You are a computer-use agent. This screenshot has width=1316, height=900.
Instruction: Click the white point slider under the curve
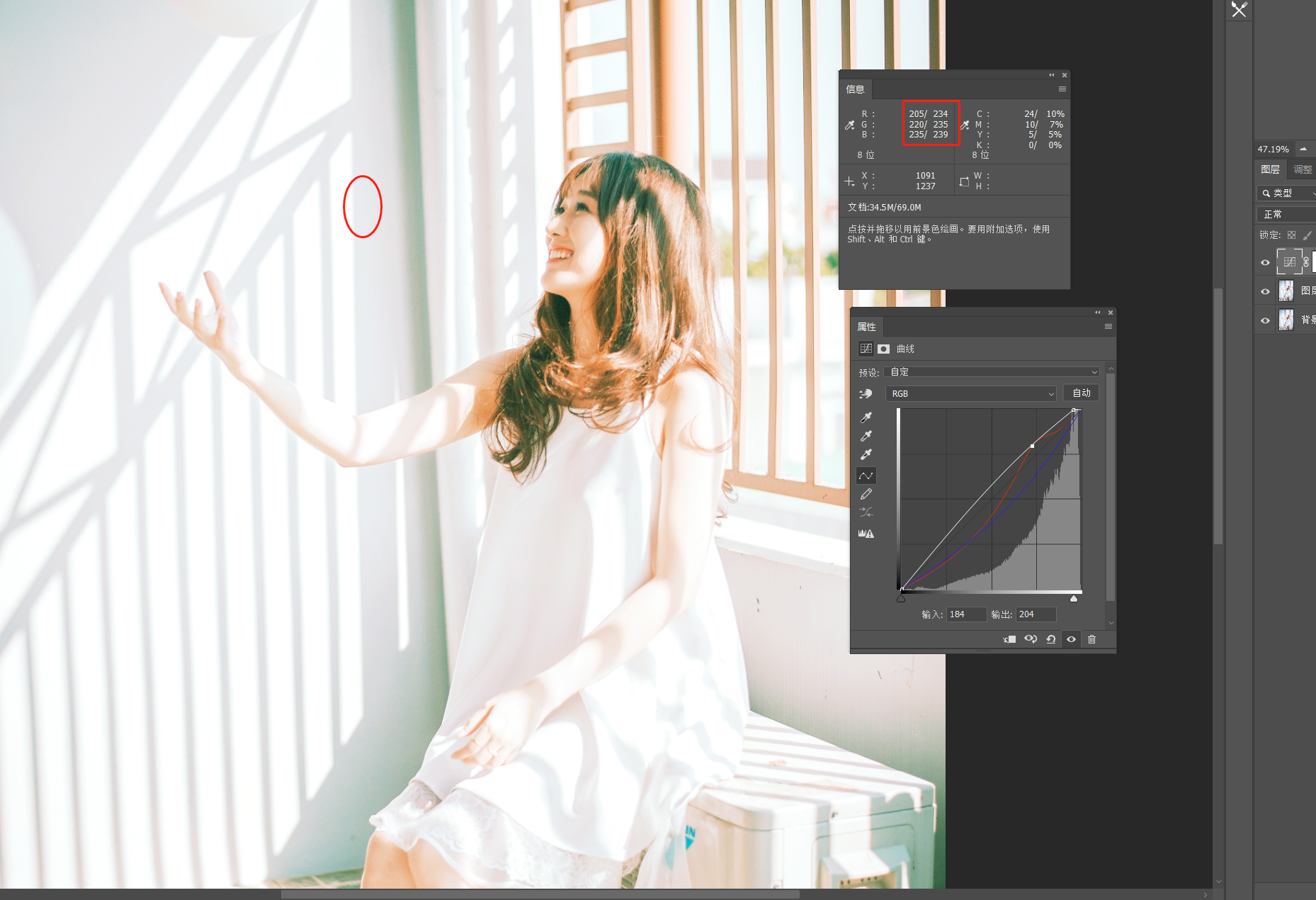[x=1074, y=599]
